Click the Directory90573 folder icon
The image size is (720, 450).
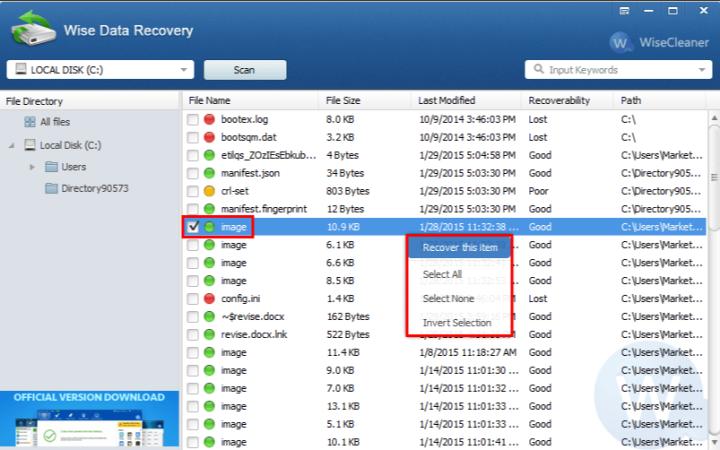click(51, 188)
